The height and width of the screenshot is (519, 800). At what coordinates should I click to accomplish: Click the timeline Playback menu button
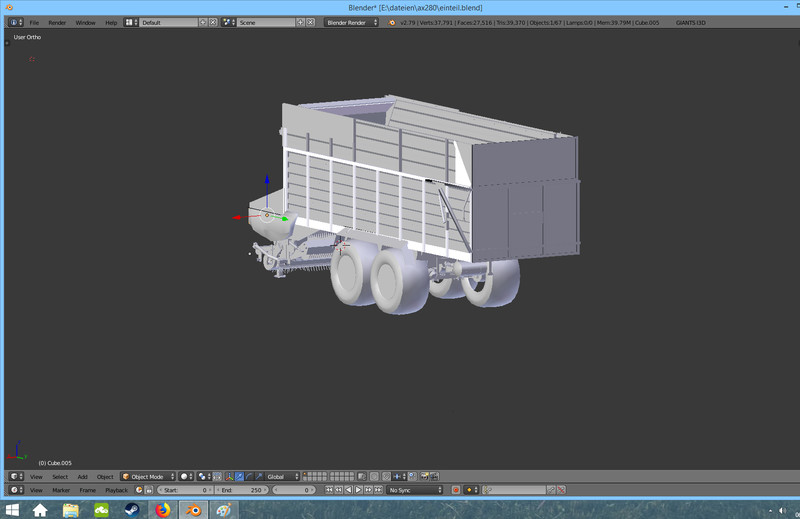coord(117,490)
